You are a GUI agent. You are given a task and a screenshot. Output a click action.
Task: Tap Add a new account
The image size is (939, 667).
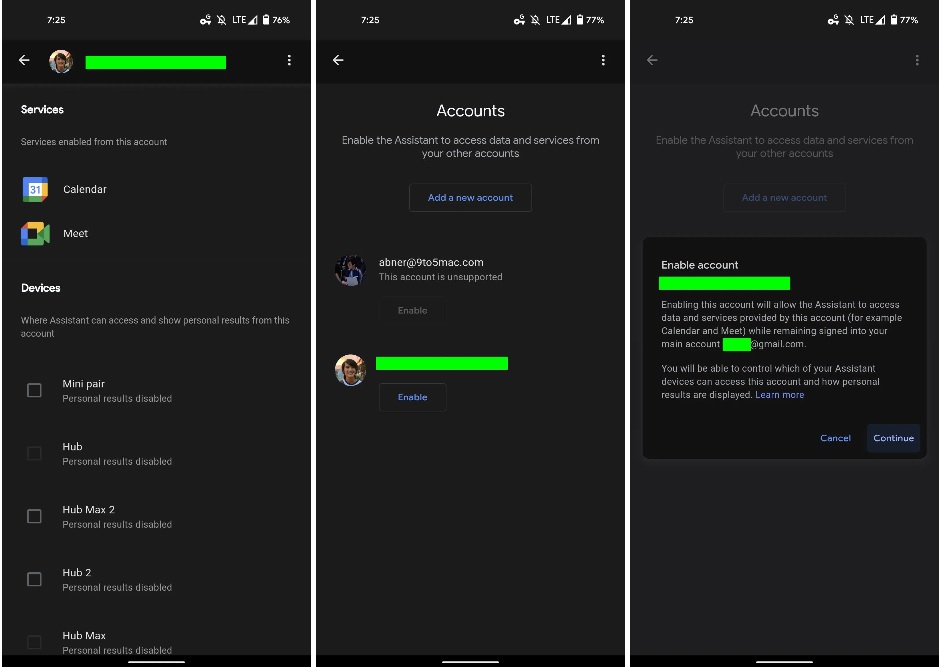tap(470, 197)
